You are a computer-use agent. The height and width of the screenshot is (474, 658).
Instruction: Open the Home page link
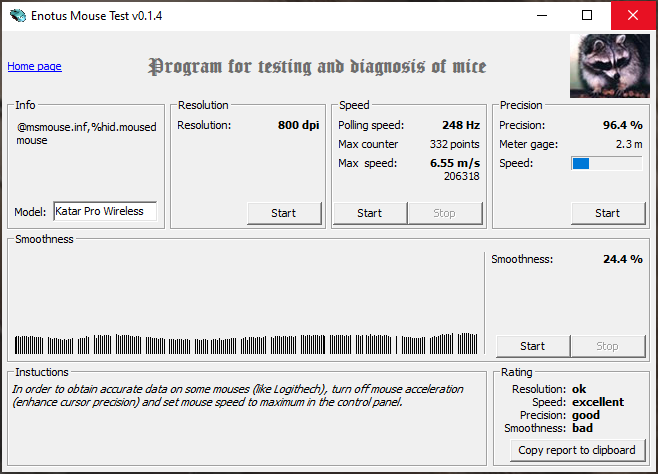tap(34, 66)
